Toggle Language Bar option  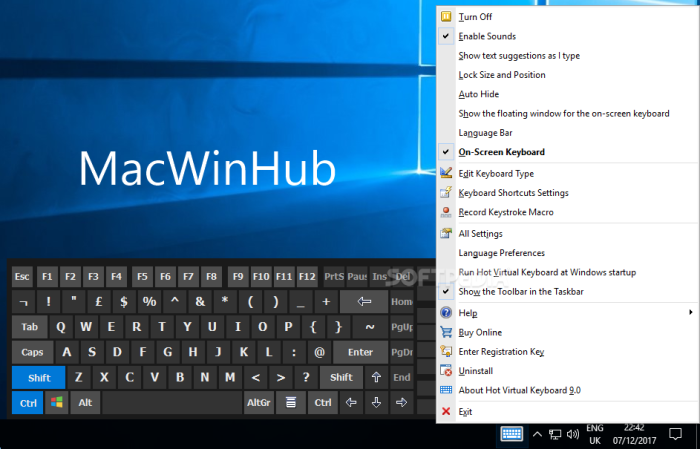pos(567,133)
